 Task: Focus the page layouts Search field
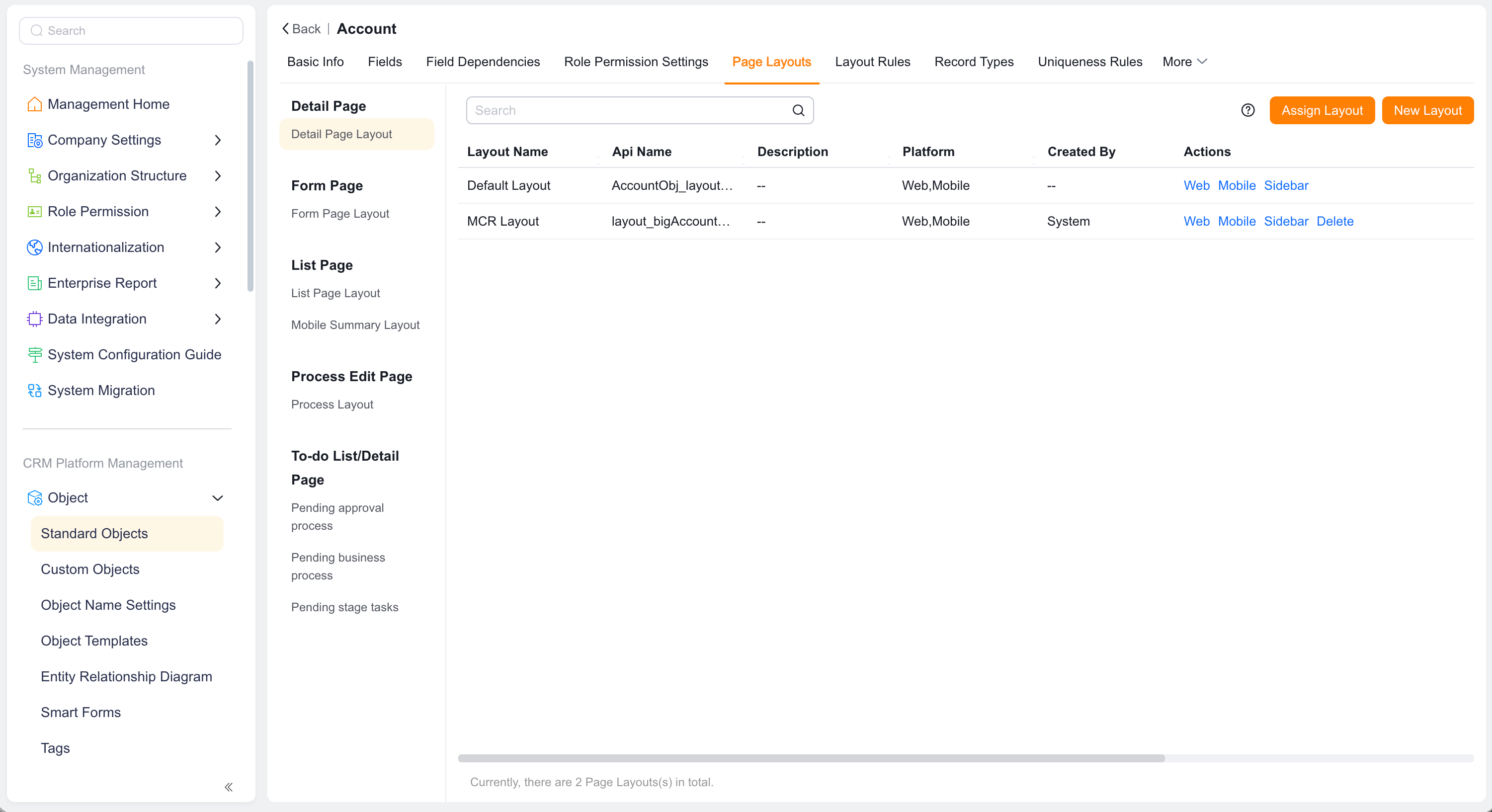click(x=640, y=111)
